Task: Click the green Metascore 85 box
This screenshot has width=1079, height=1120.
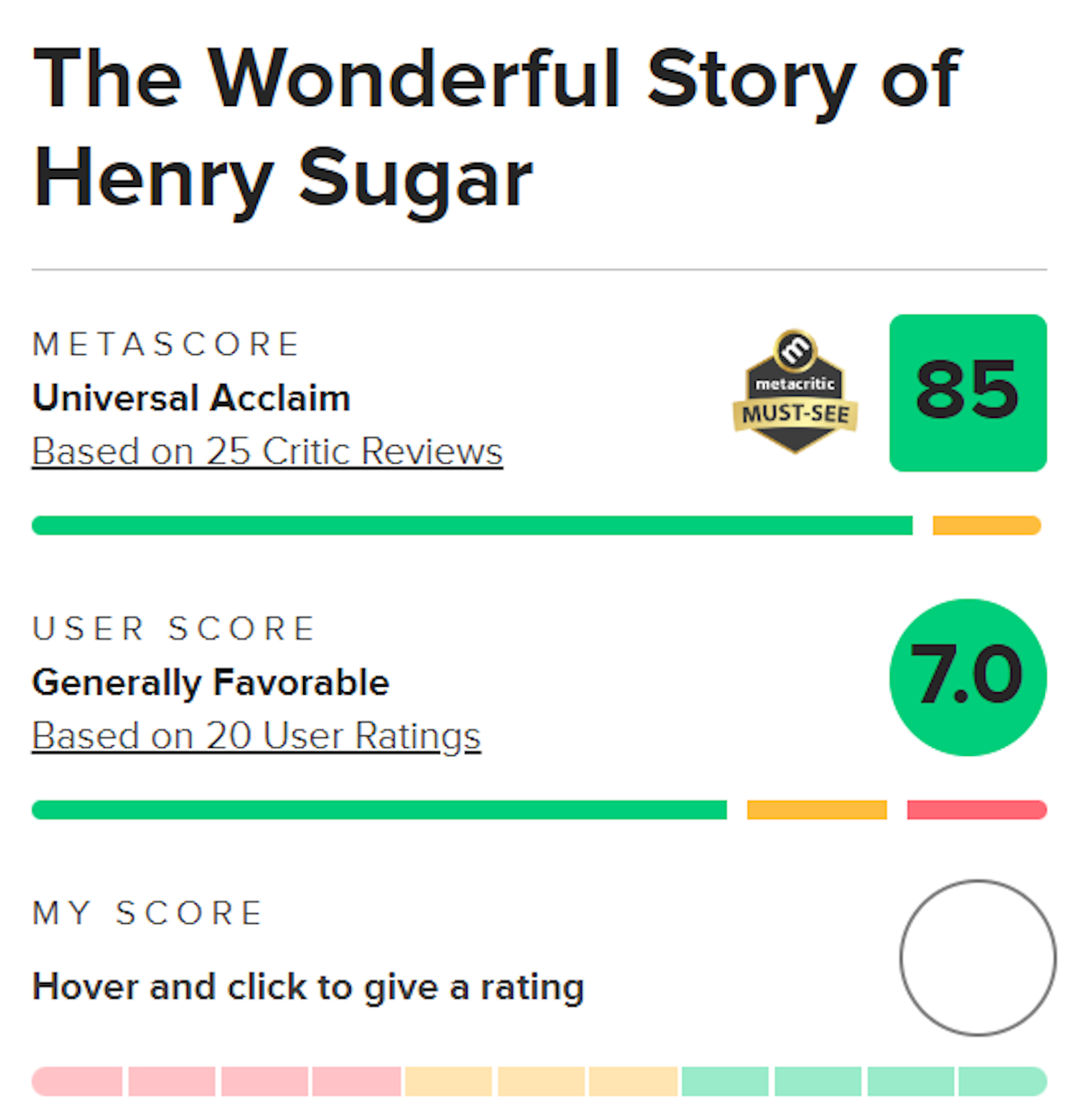Action: [x=967, y=392]
